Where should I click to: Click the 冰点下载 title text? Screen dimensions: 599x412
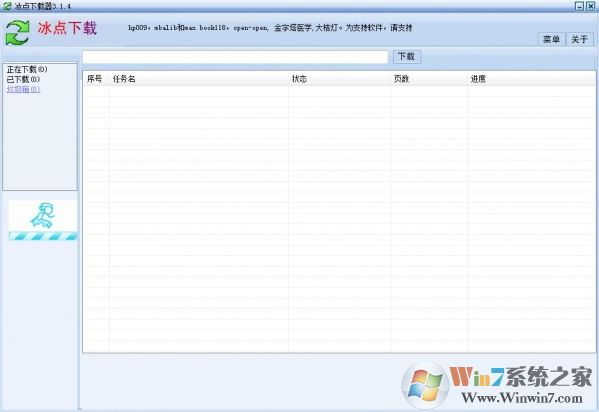point(67,28)
